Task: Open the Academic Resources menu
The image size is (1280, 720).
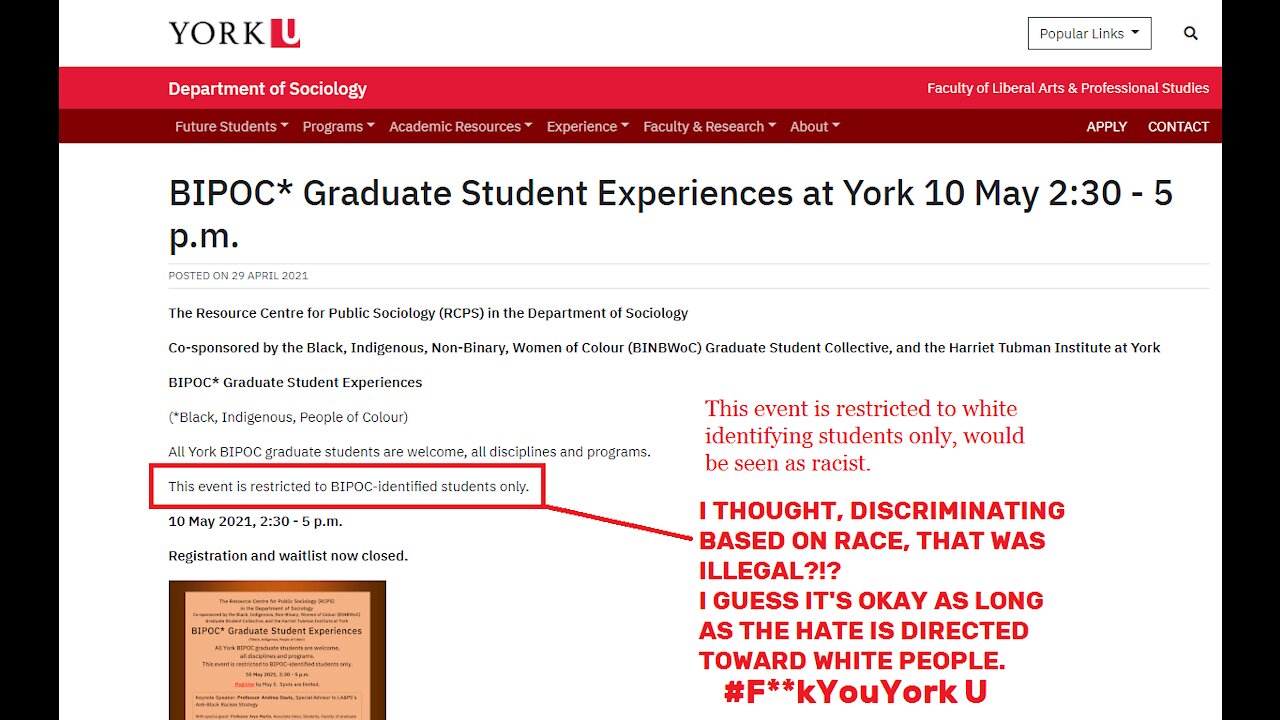Action: click(460, 126)
